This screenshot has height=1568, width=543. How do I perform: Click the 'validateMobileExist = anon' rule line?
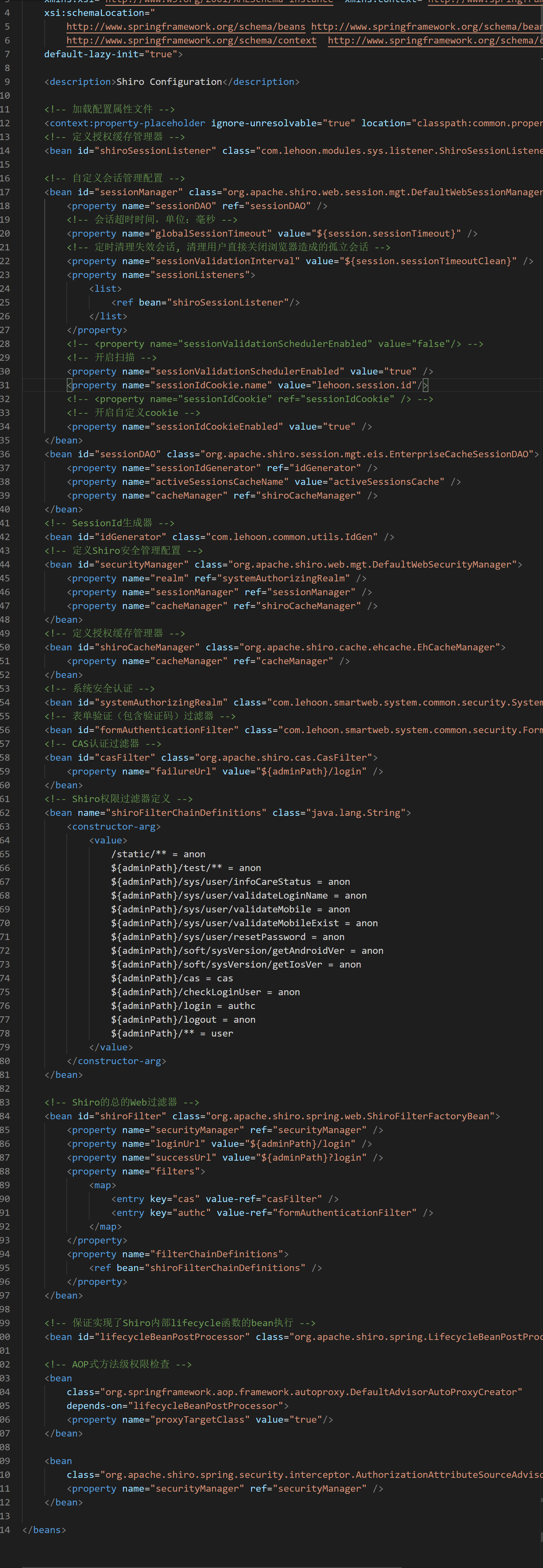point(245,923)
